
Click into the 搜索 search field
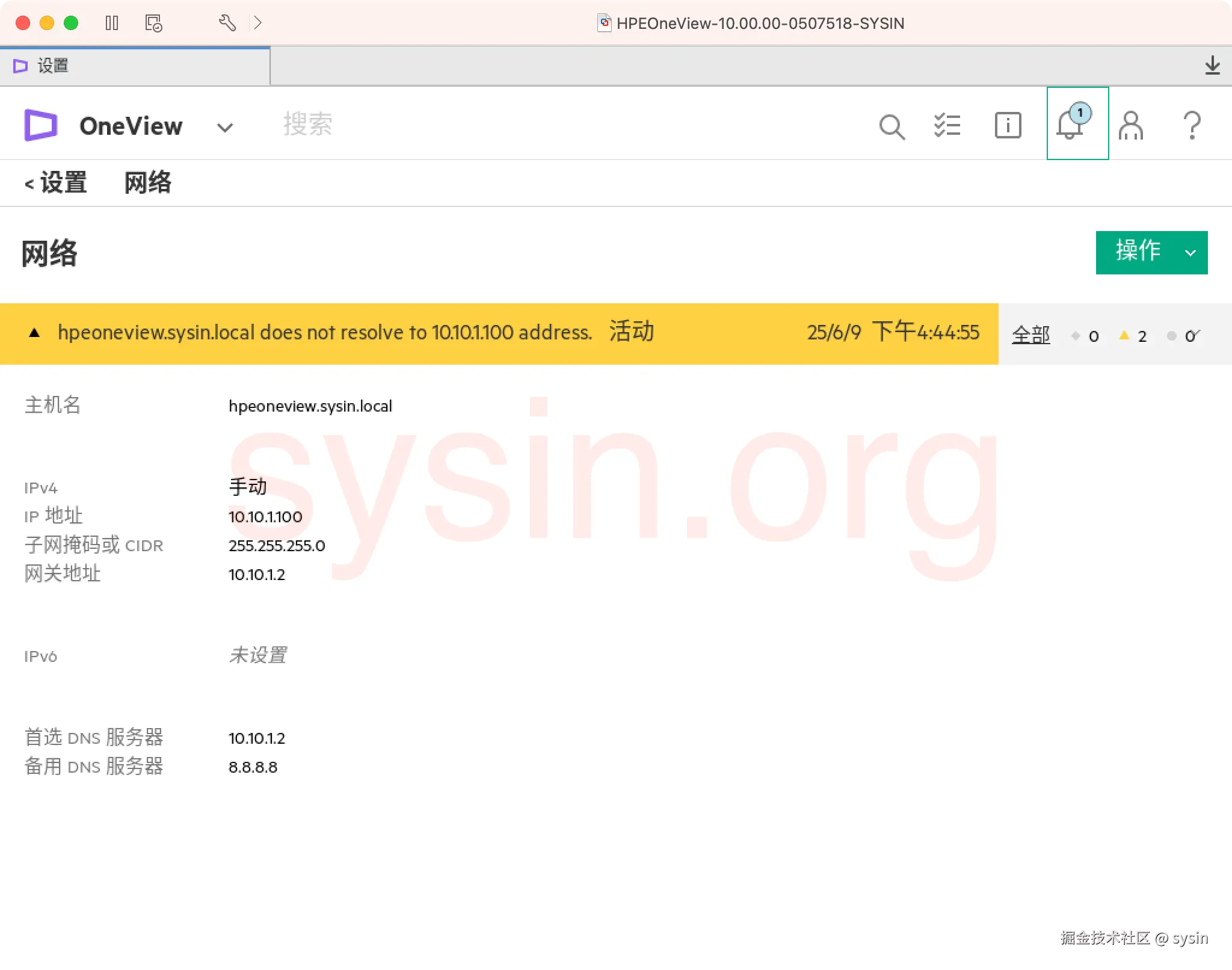[x=308, y=125]
